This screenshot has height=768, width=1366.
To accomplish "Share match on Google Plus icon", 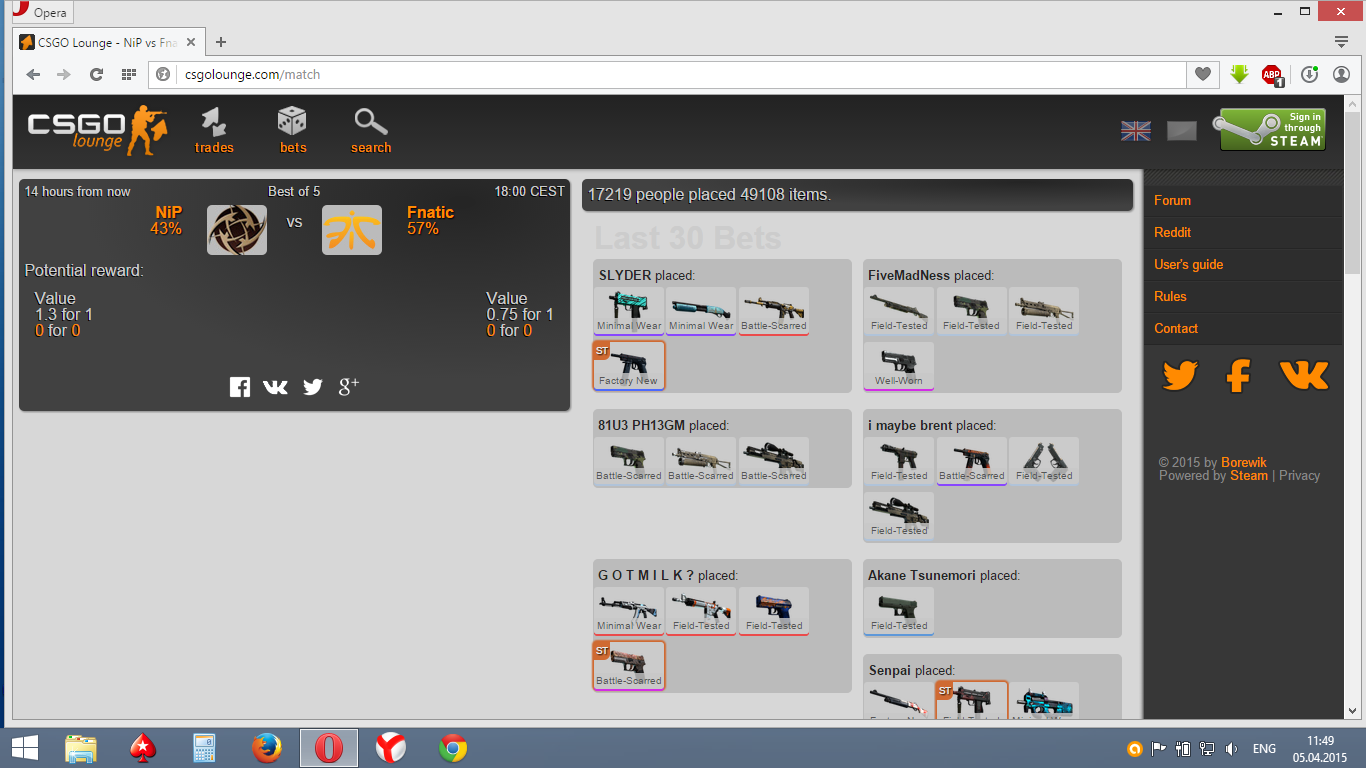I will 349,387.
